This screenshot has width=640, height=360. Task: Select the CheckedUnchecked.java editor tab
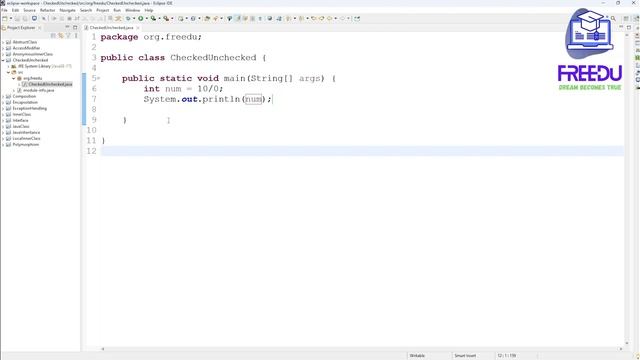(111, 27)
